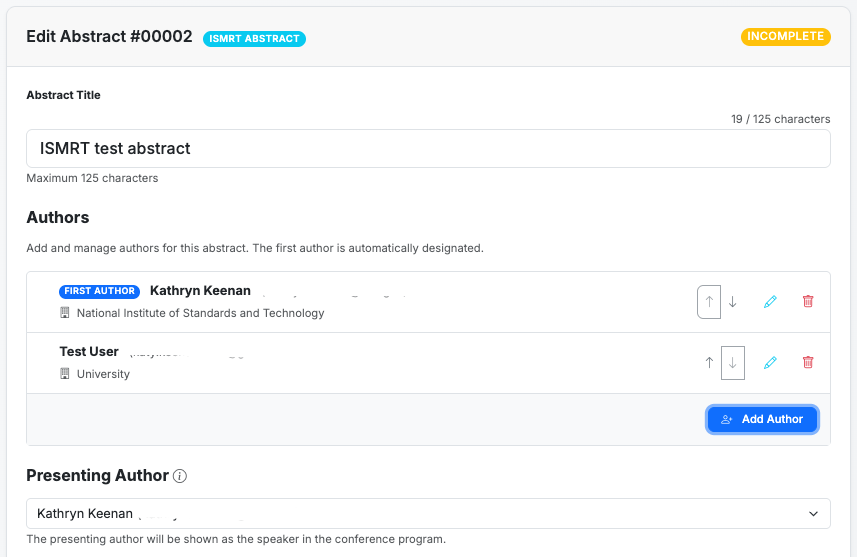Move Test User down in author order
The height and width of the screenshot is (557, 857).
pyautogui.click(x=733, y=363)
